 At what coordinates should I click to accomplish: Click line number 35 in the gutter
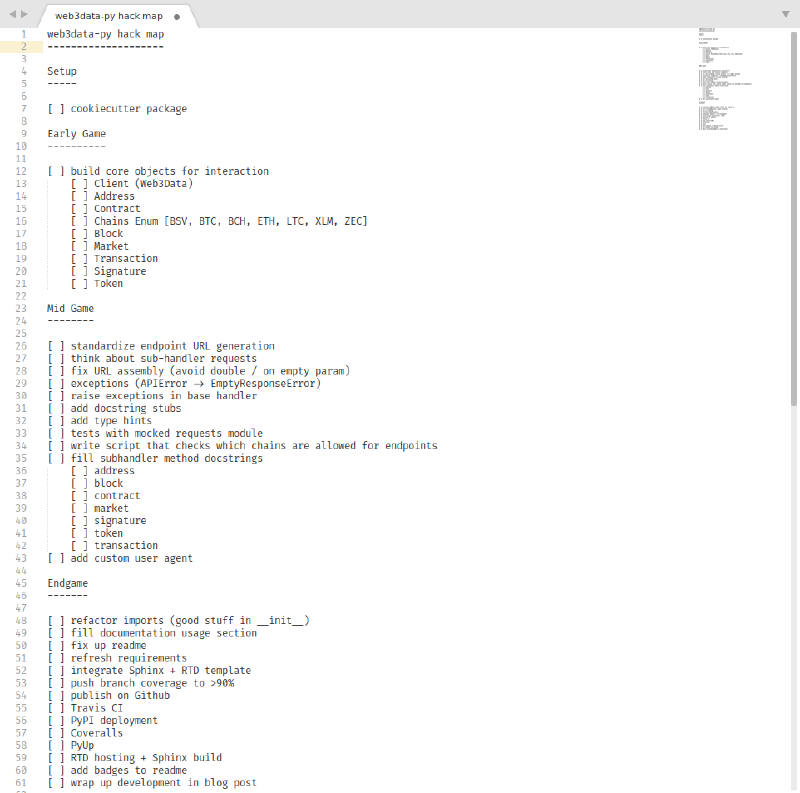[x=21, y=458]
